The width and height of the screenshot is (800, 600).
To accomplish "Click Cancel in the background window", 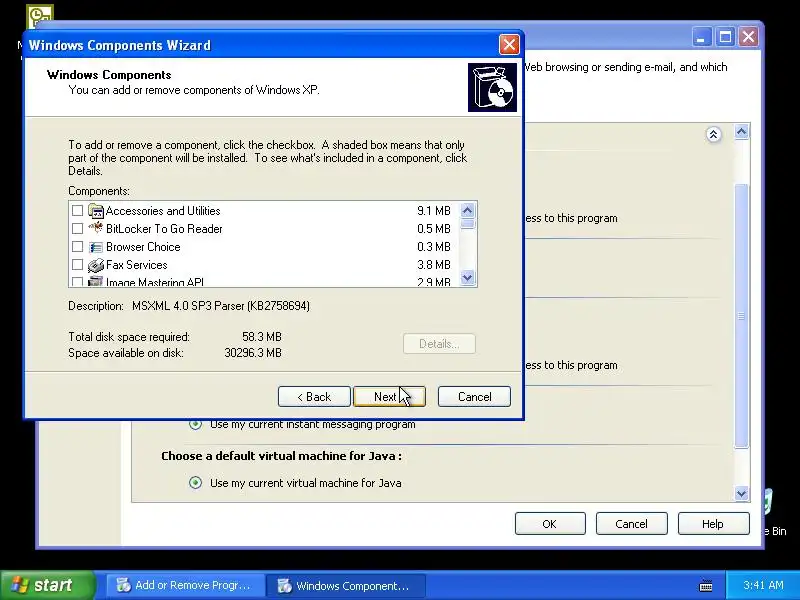I will (x=632, y=524).
